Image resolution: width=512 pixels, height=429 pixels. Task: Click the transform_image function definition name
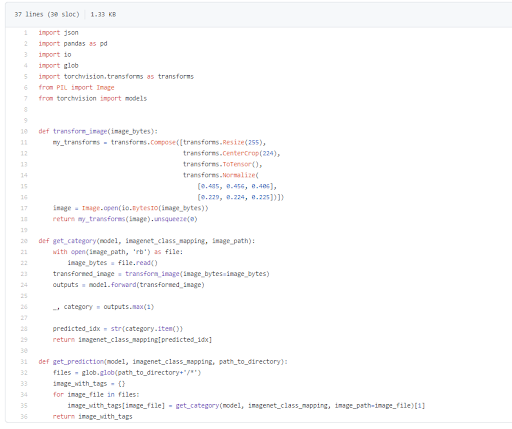[x=80, y=131]
